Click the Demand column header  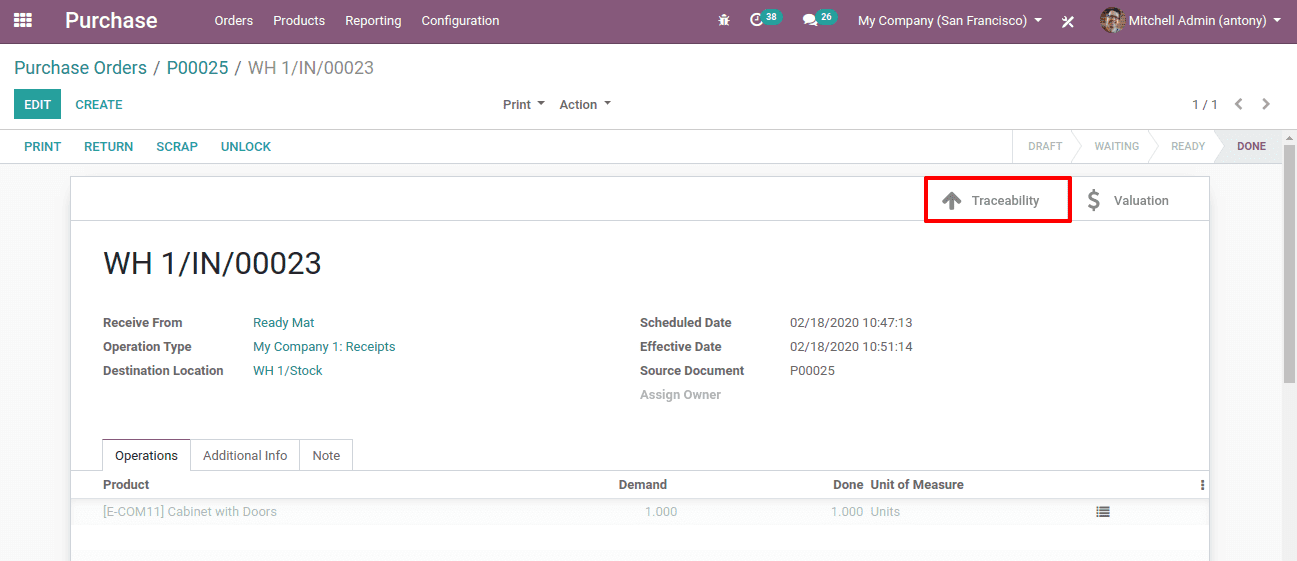(x=642, y=485)
